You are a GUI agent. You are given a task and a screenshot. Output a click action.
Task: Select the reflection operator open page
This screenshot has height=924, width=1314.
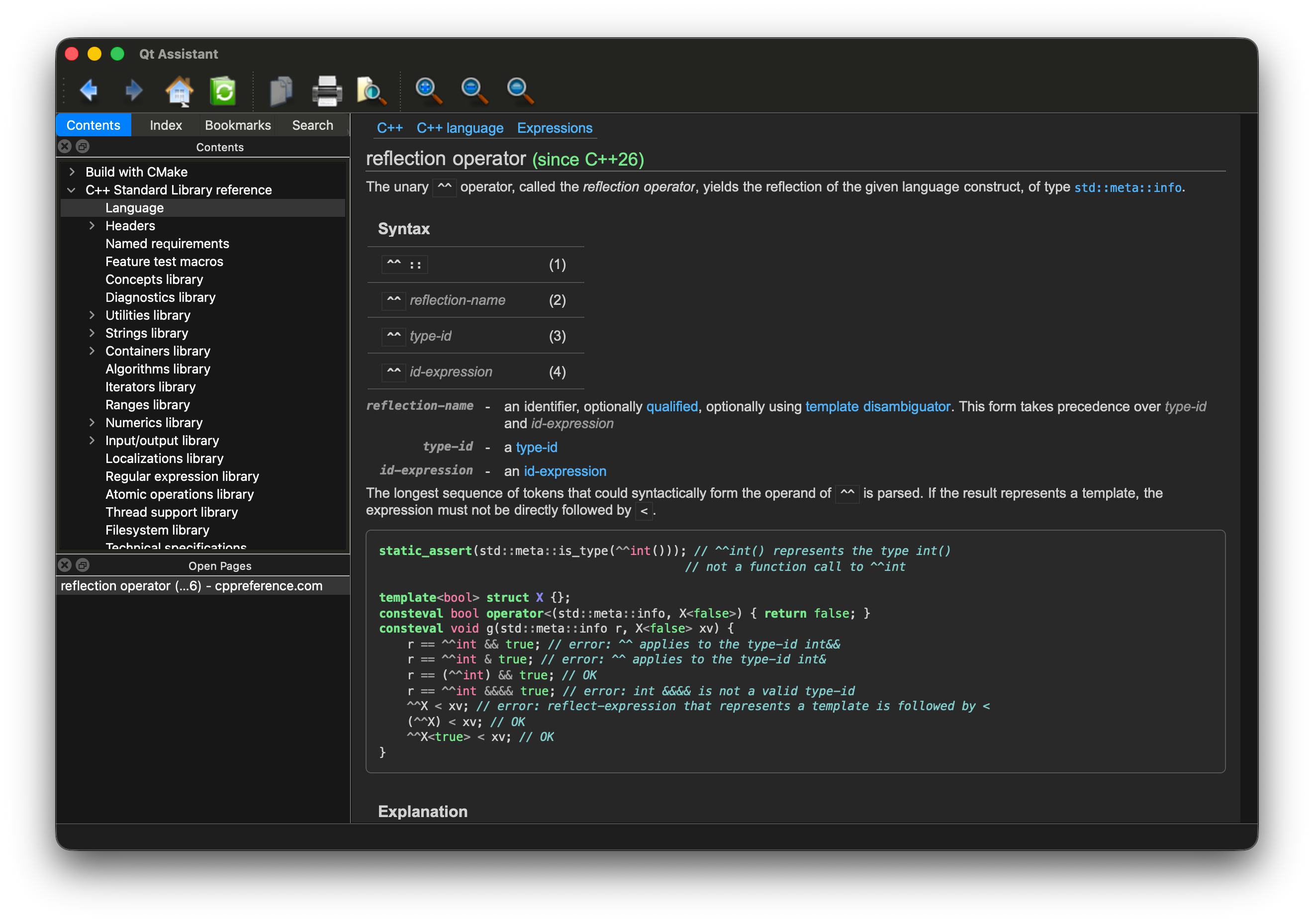coord(202,586)
